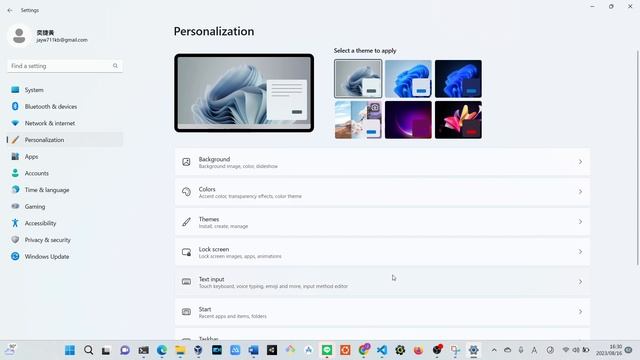Image resolution: width=640 pixels, height=360 pixels.
Task: Open network and volume quick settings
Action: [x=576, y=350]
